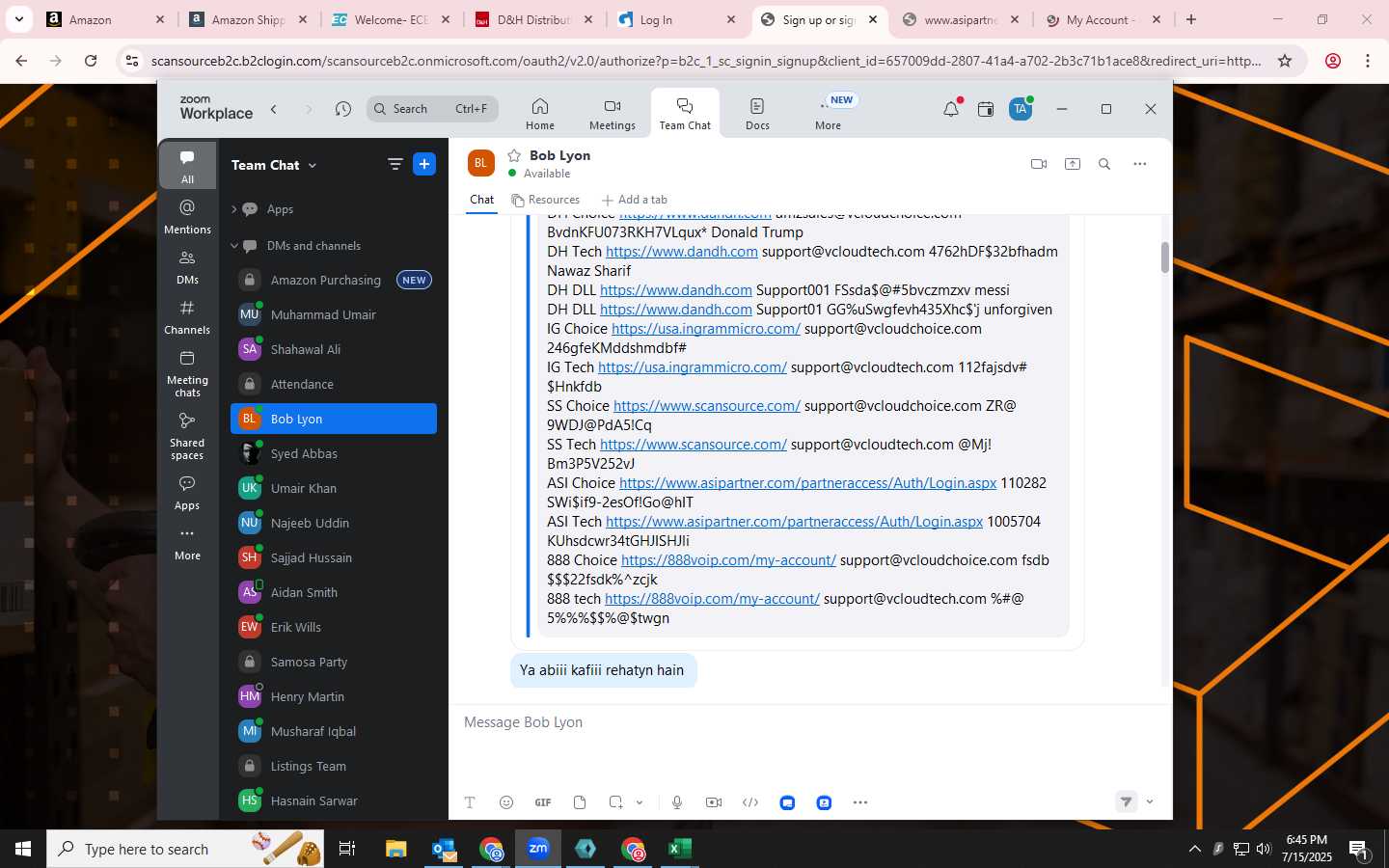
Task: Insert a code snippet icon
Action: click(x=750, y=802)
